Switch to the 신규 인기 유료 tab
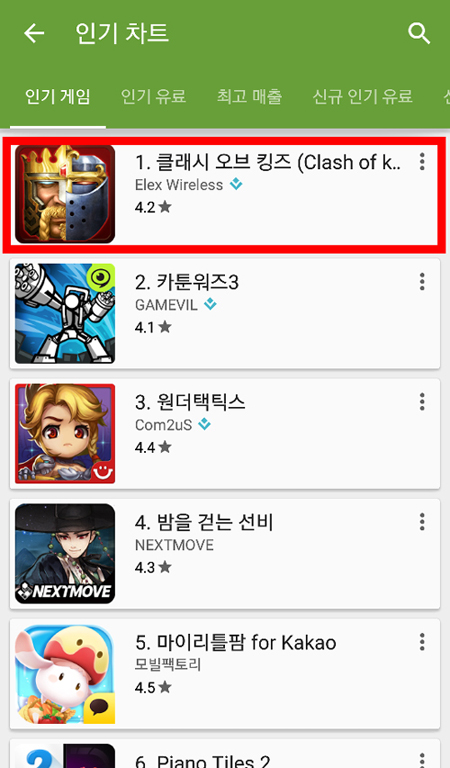 362,96
